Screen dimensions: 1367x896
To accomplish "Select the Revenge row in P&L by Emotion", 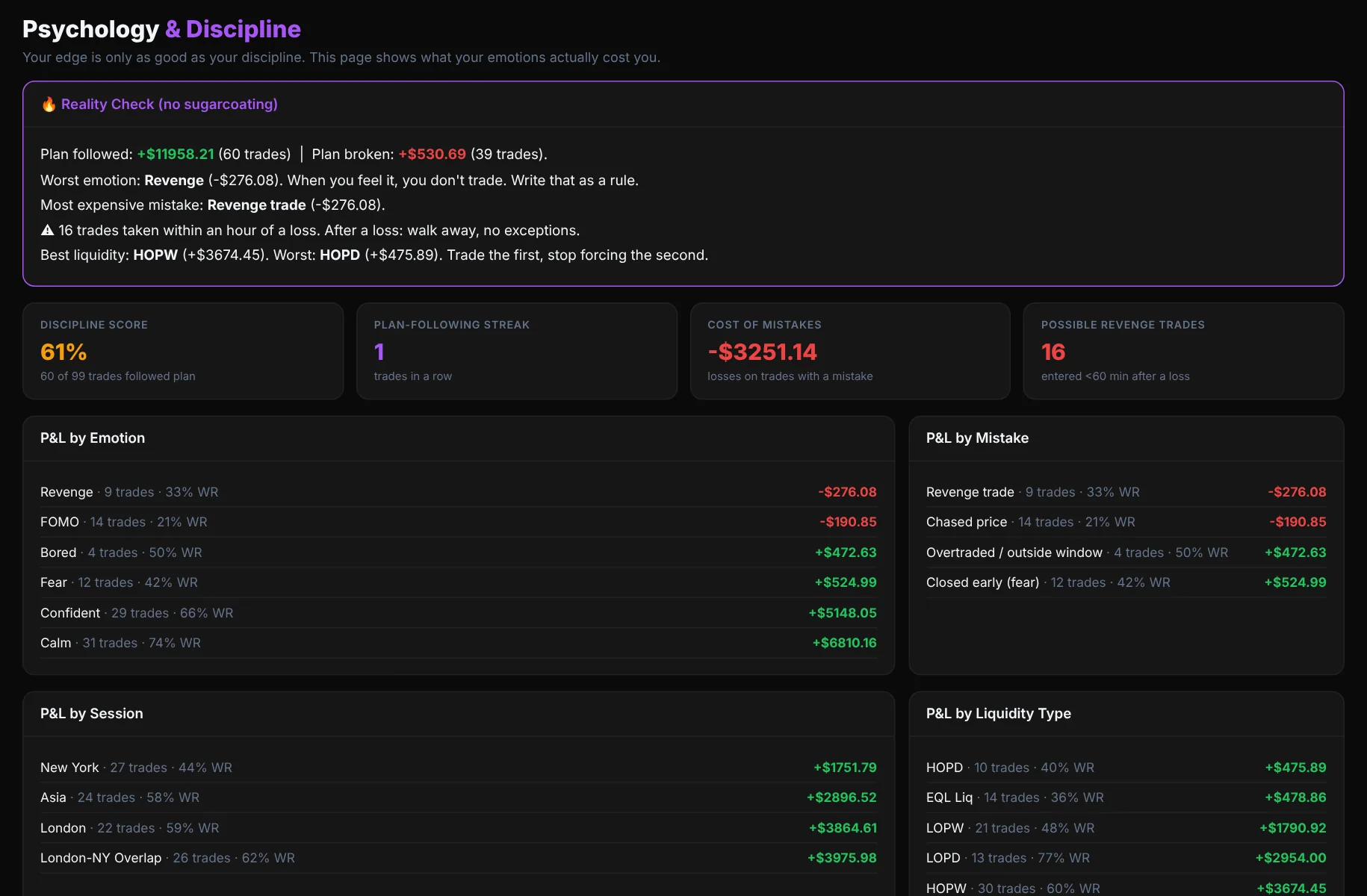I will tap(459, 492).
